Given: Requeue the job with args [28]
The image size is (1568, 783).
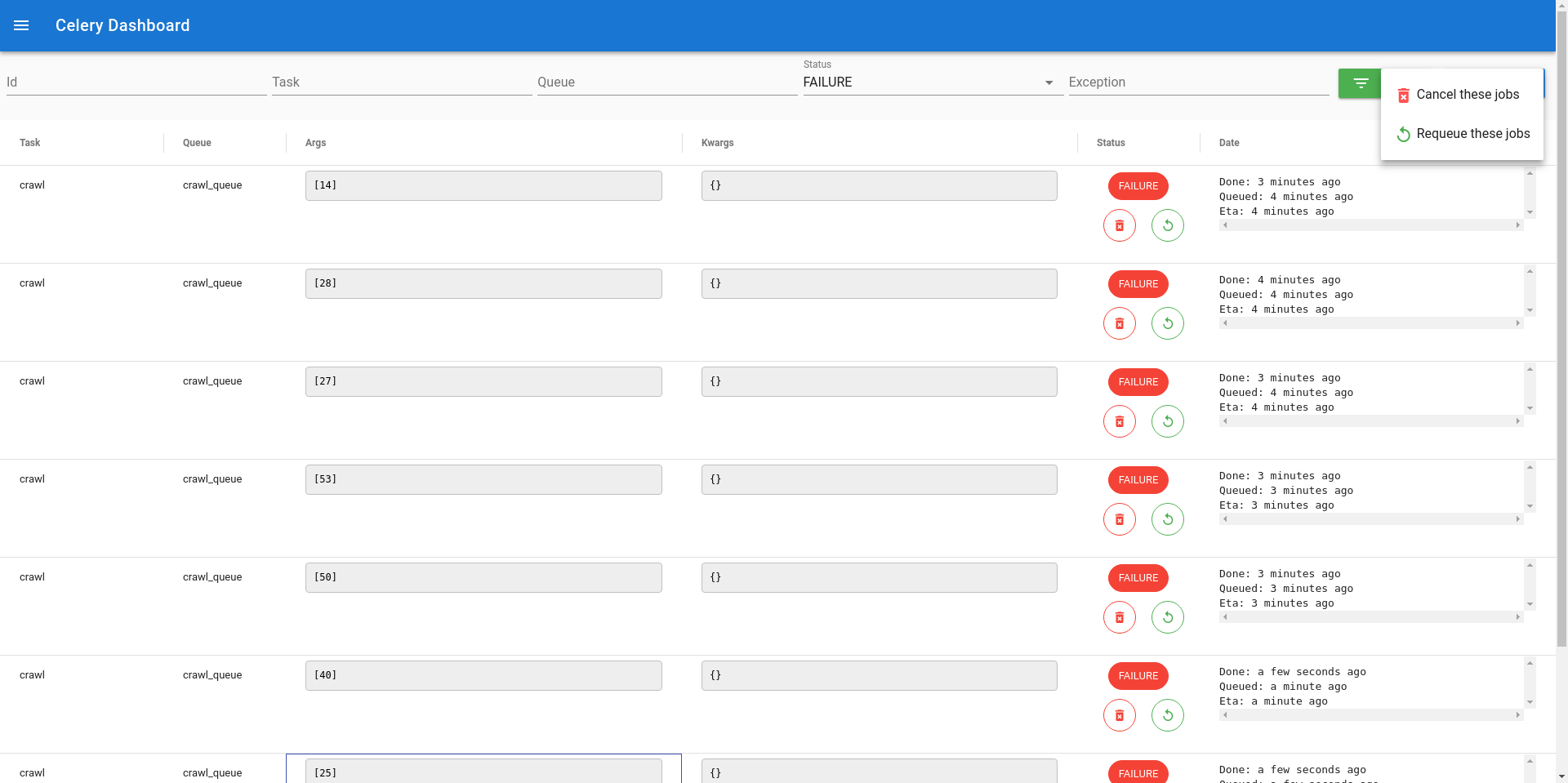Looking at the screenshot, I should (x=1167, y=323).
